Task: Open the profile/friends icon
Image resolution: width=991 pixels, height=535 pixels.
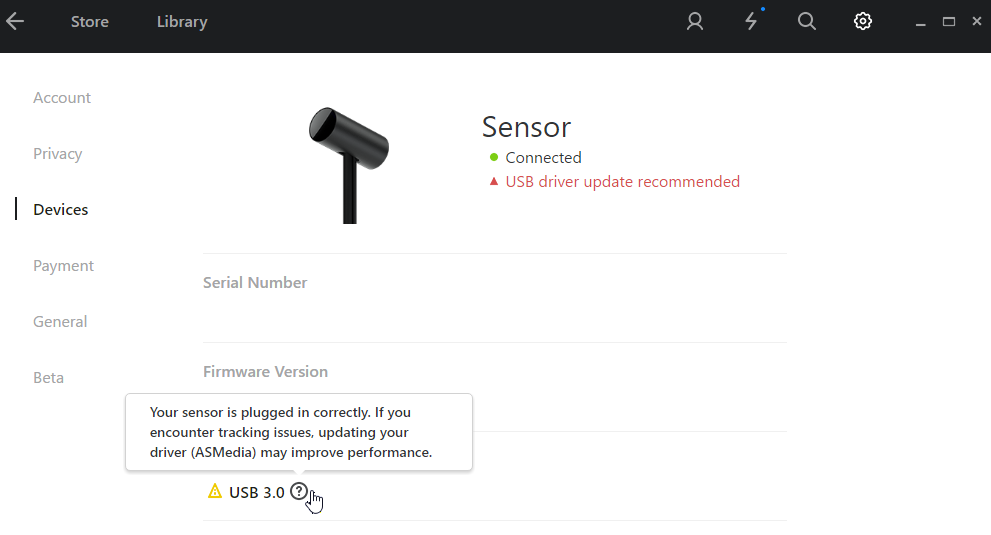Action: point(695,22)
